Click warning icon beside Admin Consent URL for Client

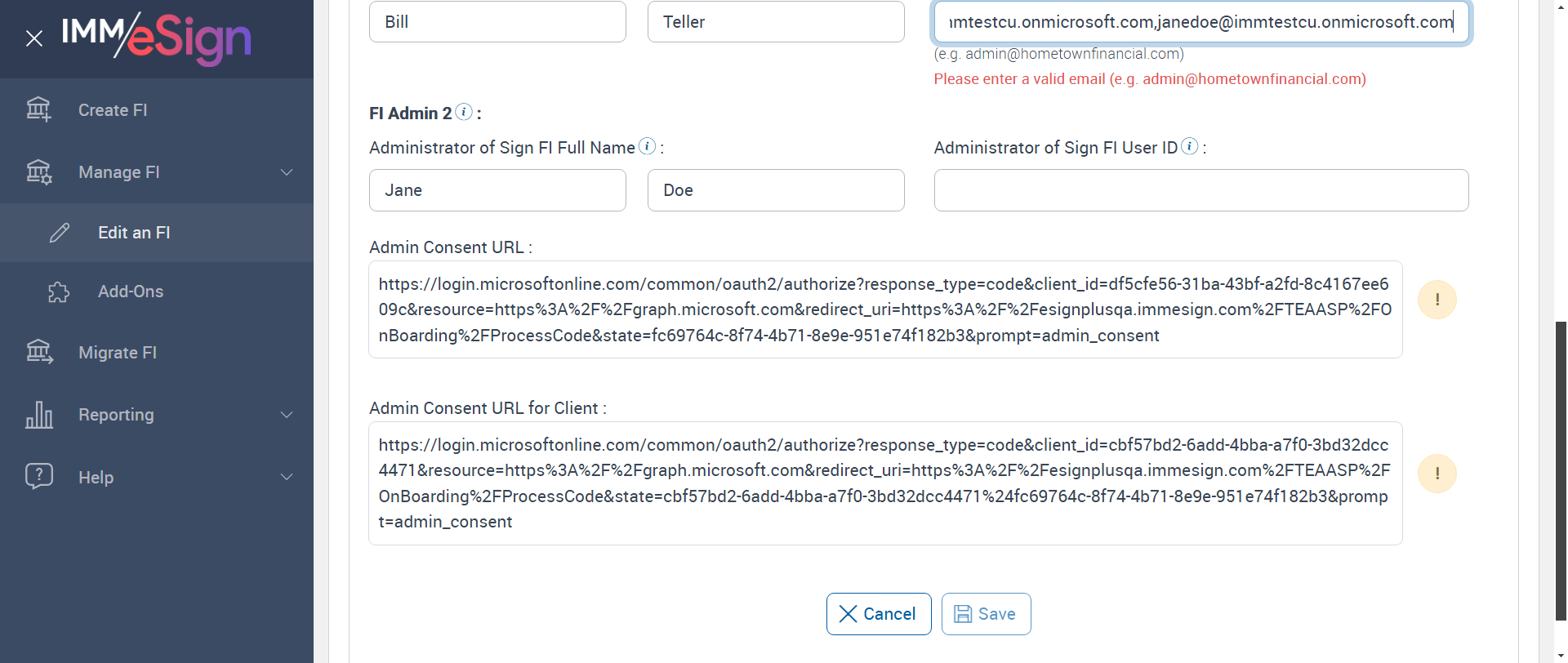tap(1437, 474)
